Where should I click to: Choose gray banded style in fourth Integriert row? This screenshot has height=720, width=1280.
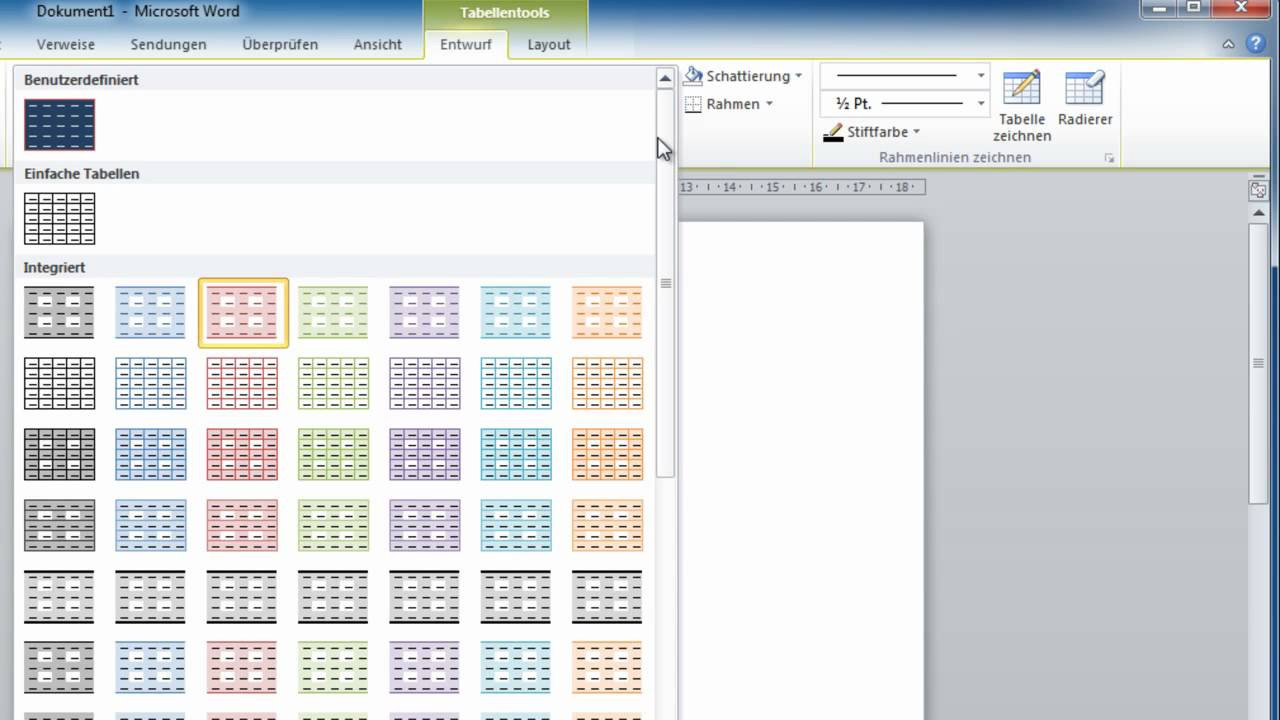59,526
